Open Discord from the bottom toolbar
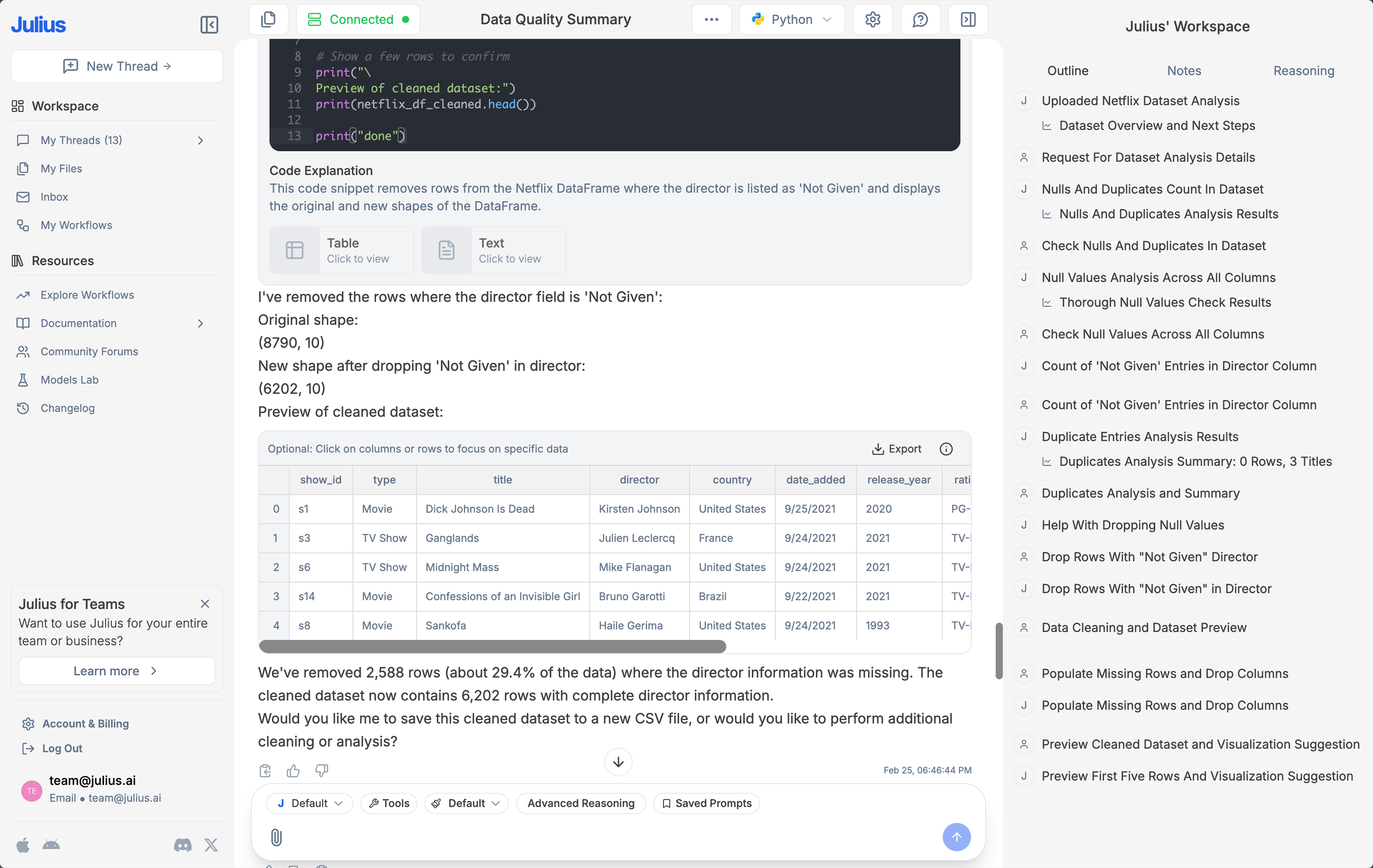 (x=182, y=845)
